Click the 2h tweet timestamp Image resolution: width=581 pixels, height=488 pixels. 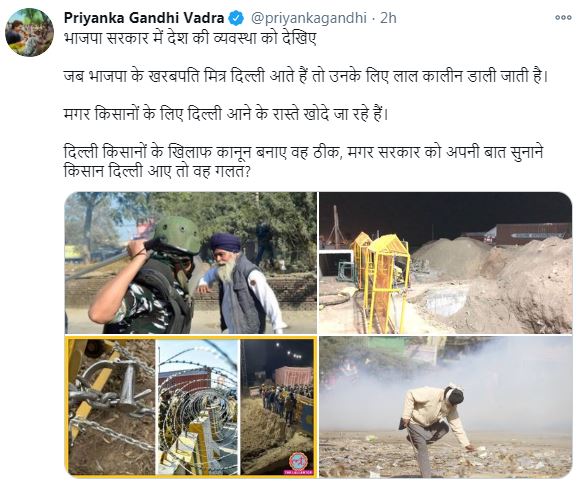click(x=388, y=18)
